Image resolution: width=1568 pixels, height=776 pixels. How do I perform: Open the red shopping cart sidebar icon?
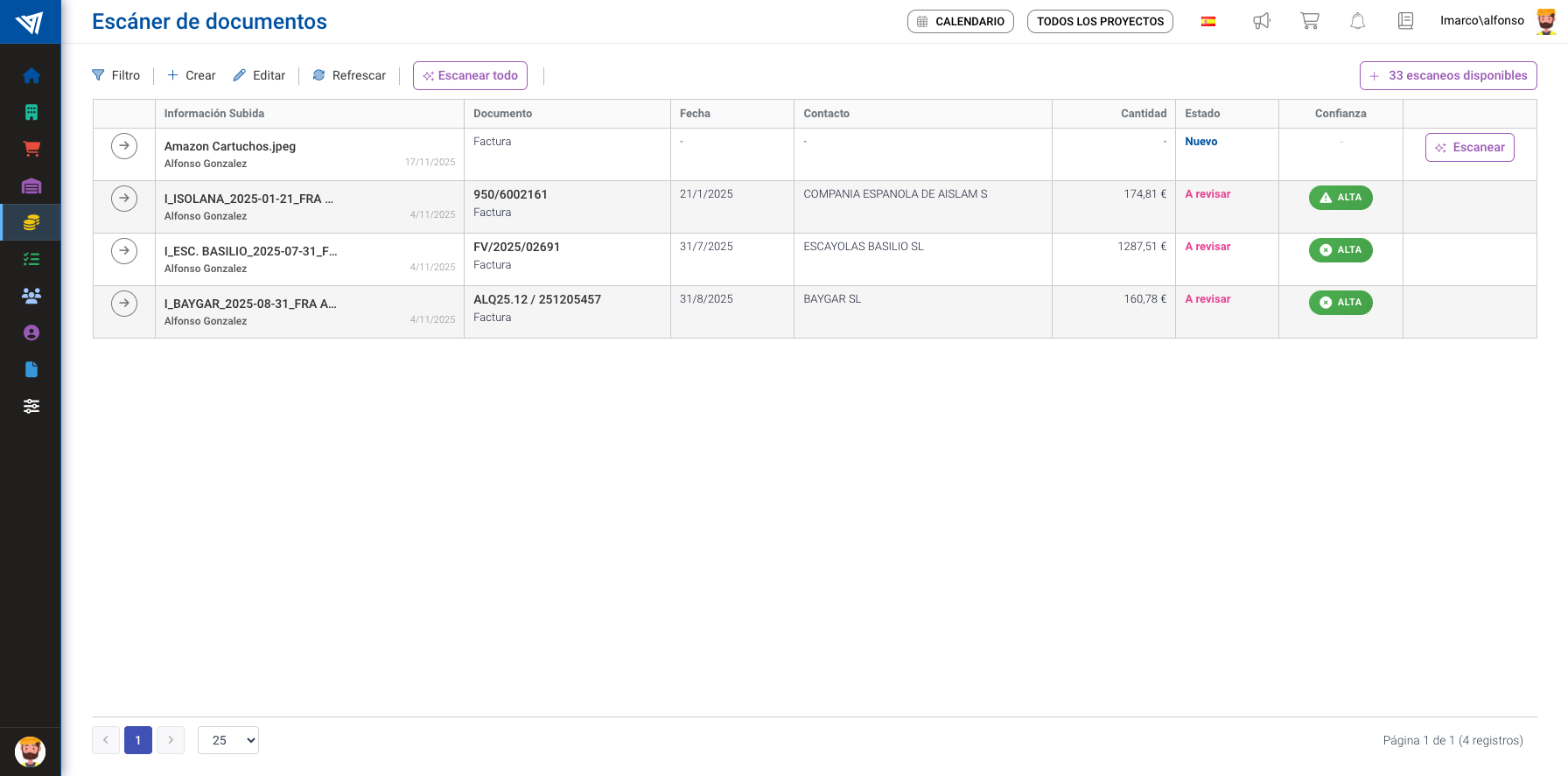point(31,149)
